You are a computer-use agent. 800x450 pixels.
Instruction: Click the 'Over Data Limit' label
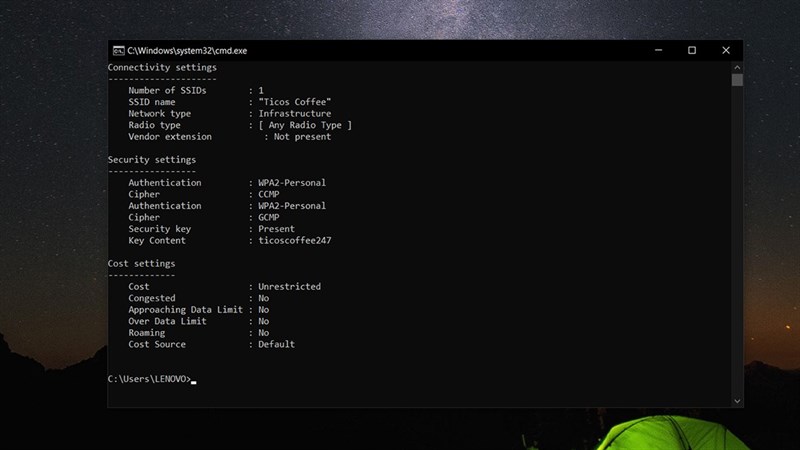pos(167,321)
